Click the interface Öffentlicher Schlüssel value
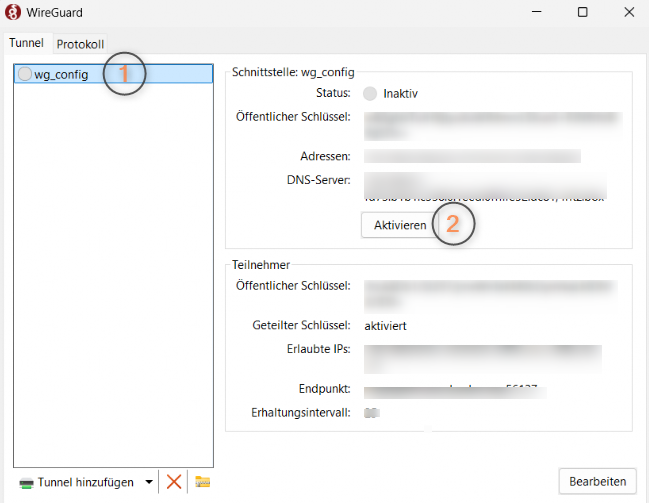 click(x=490, y=124)
